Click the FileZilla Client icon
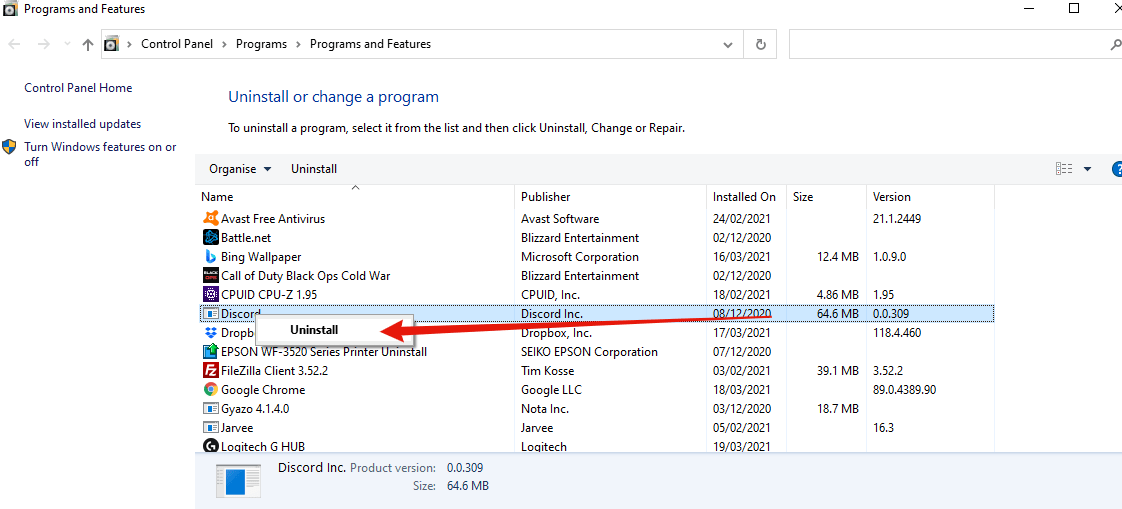1122x509 pixels. coord(210,371)
